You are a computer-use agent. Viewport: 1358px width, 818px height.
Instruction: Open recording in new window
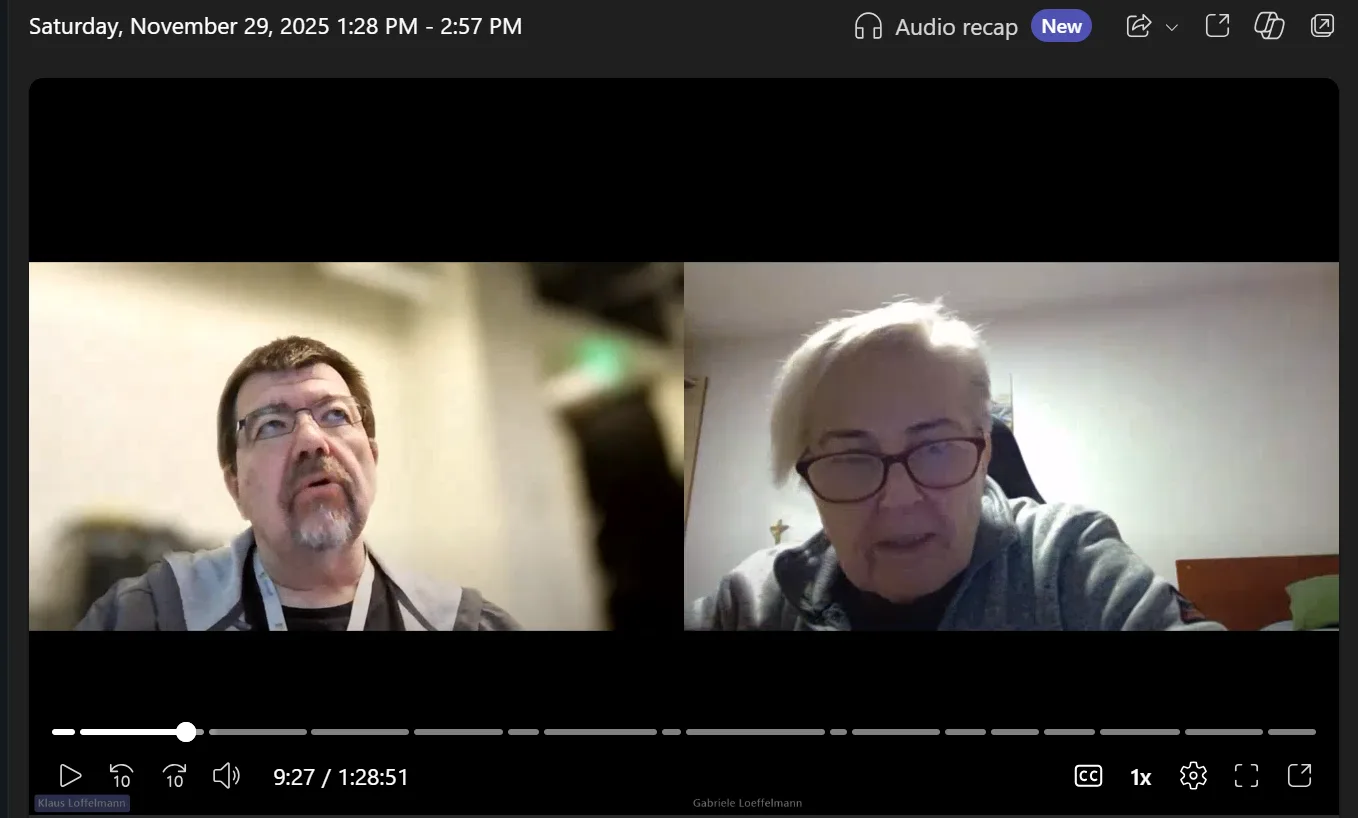tap(1217, 26)
